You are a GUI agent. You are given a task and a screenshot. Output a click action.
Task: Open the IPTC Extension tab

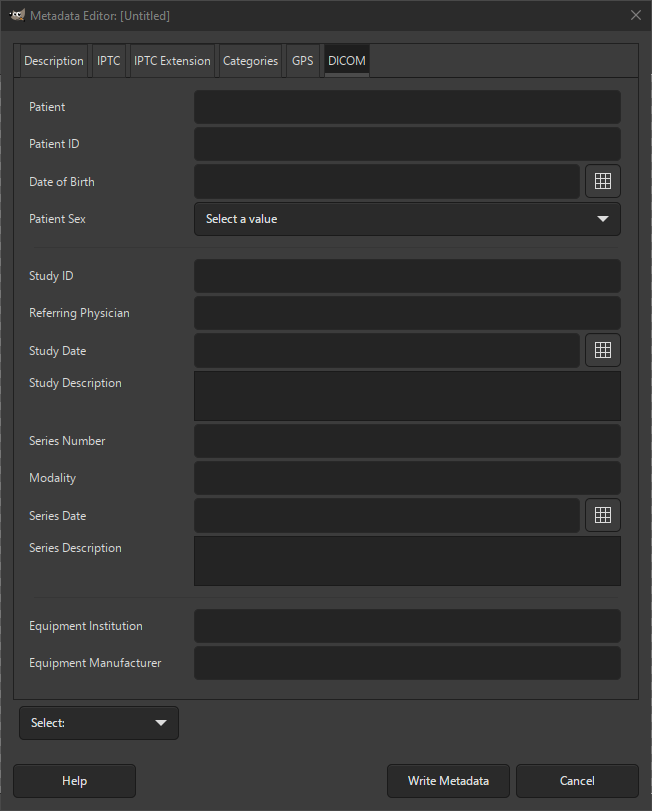click(172, 61)
